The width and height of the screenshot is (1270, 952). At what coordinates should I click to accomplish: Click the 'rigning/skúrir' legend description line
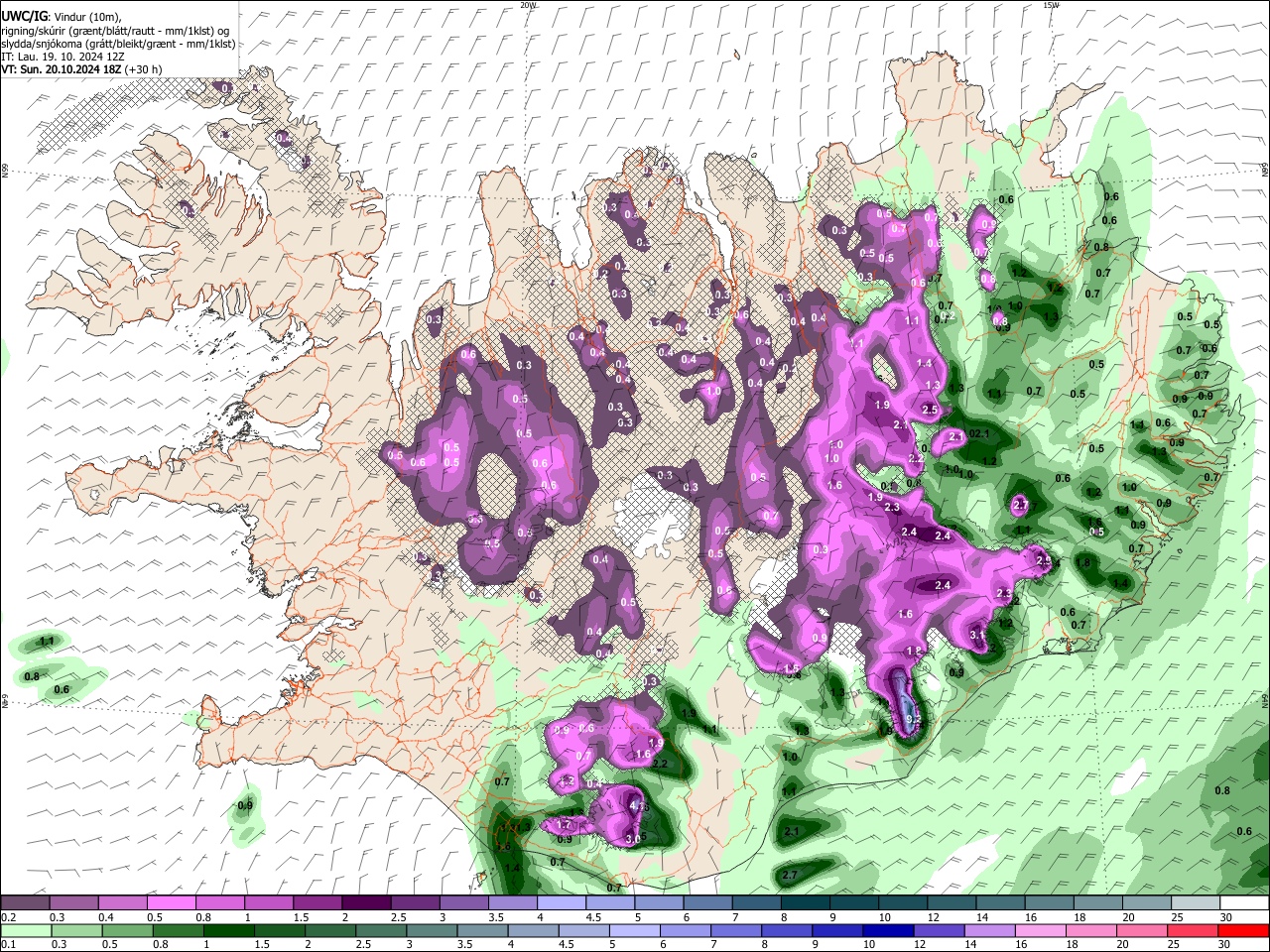pos(115,30)
